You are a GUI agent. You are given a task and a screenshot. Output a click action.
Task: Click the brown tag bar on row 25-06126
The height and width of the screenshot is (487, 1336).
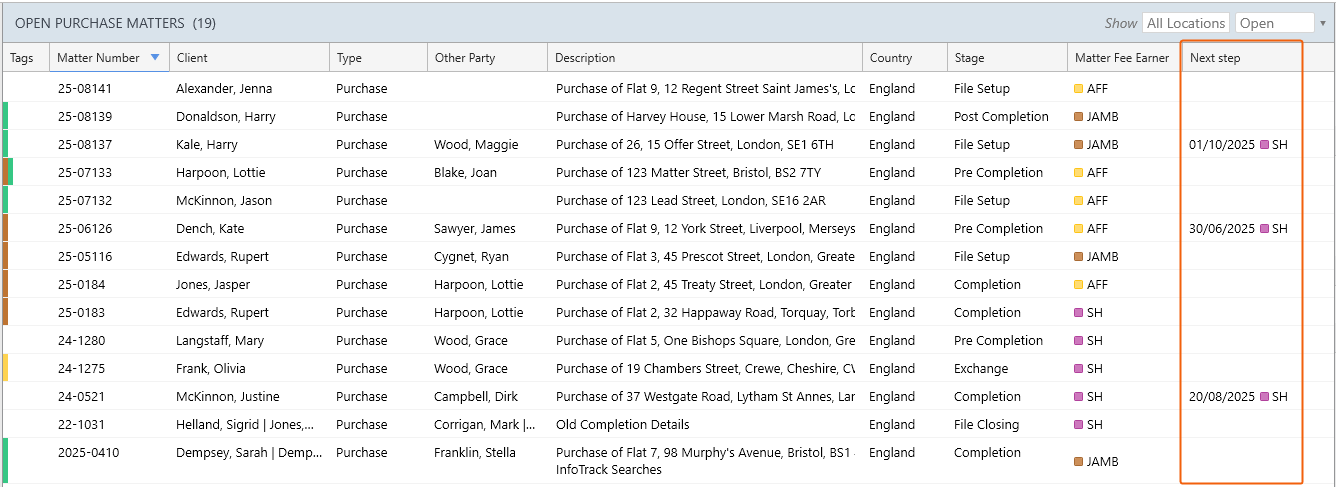[x=5, y=229]
